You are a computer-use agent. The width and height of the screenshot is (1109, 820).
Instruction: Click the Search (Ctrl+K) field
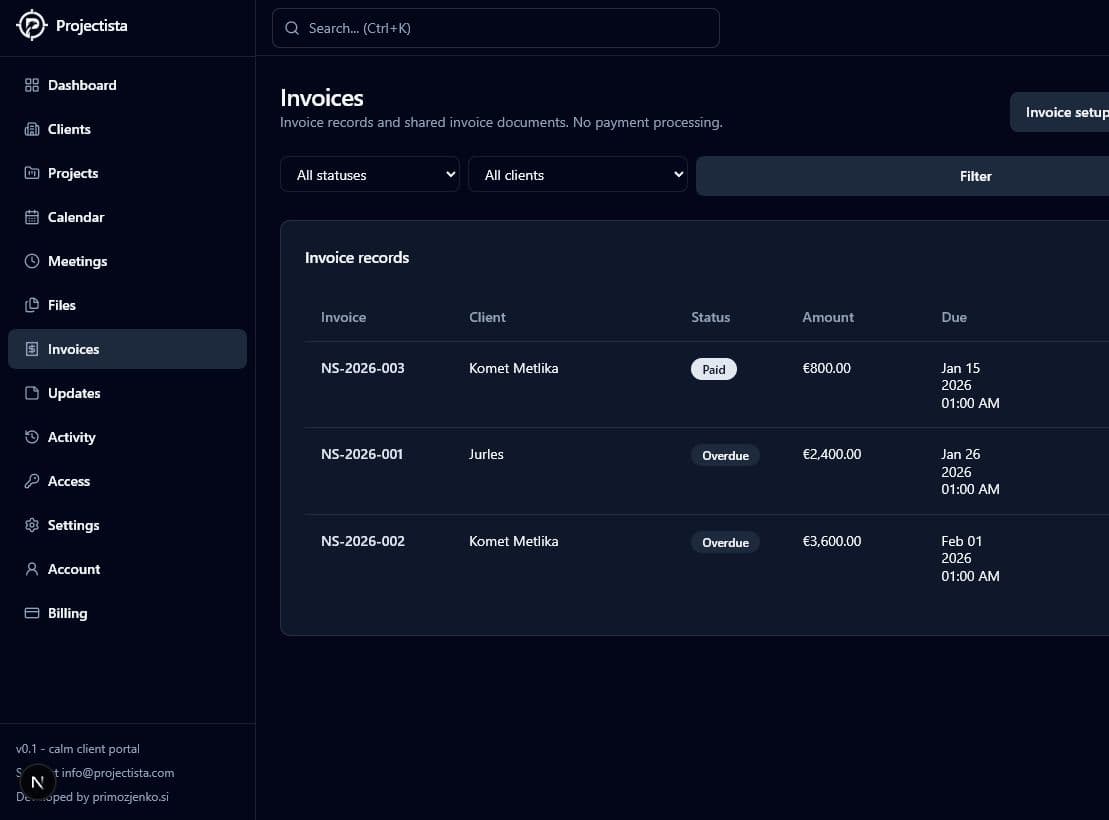pyautogui.click(x=496, y=28)
